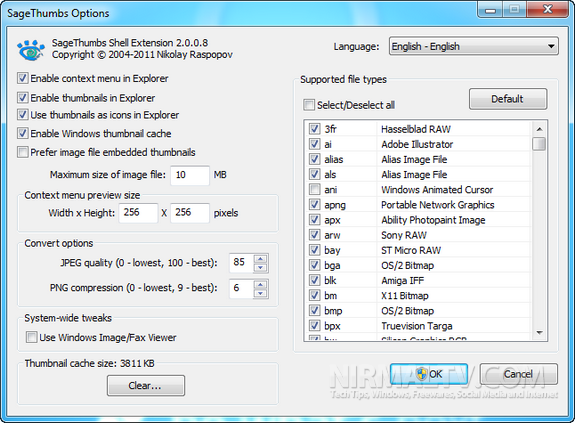Uncheck the bm X11 Bitmap checkbox
Image resolution: width=575 pixels, height=423 pixels.
click(314, 295)
